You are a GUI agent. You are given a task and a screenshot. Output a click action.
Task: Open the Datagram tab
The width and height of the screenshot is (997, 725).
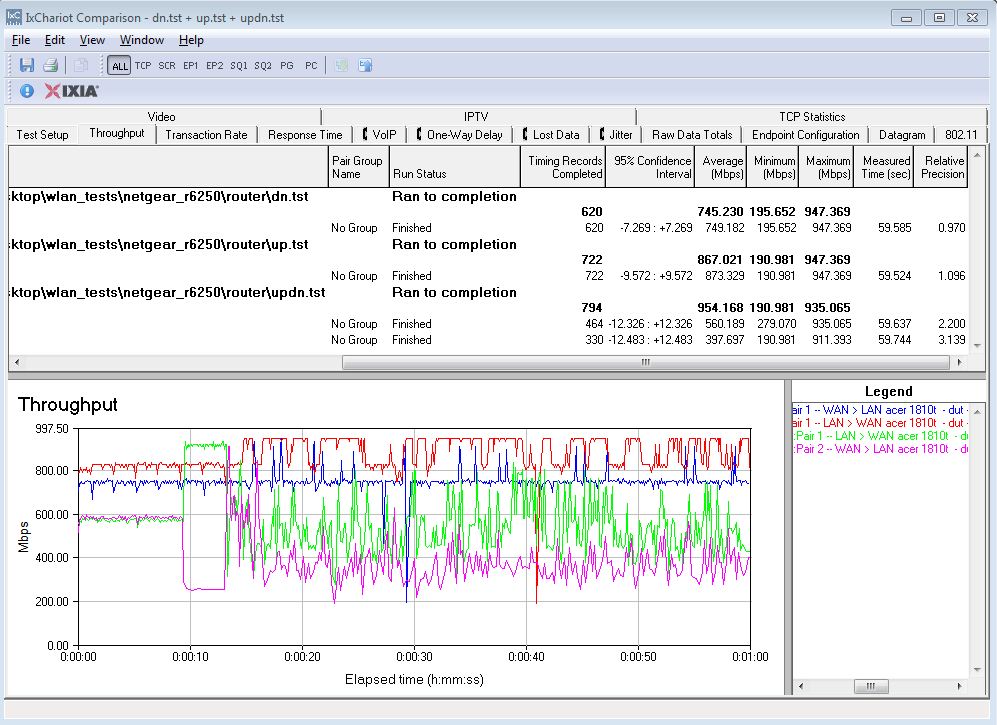902,135
